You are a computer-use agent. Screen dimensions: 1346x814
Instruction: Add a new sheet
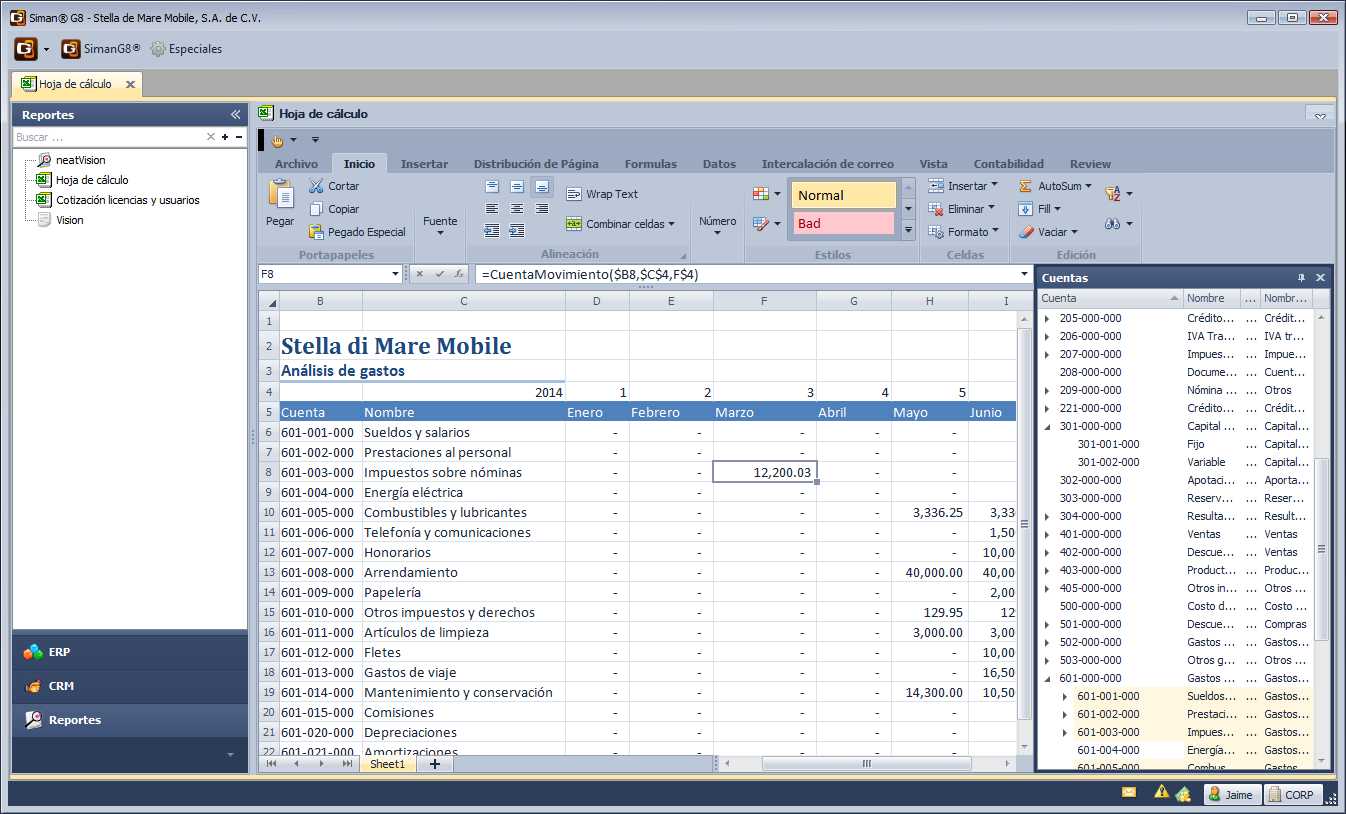point(434,764)
